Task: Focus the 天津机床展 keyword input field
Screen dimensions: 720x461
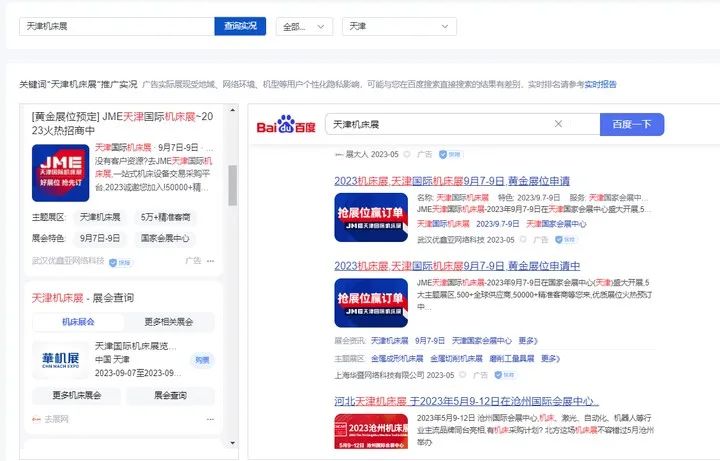Action: tap(117, 26)
